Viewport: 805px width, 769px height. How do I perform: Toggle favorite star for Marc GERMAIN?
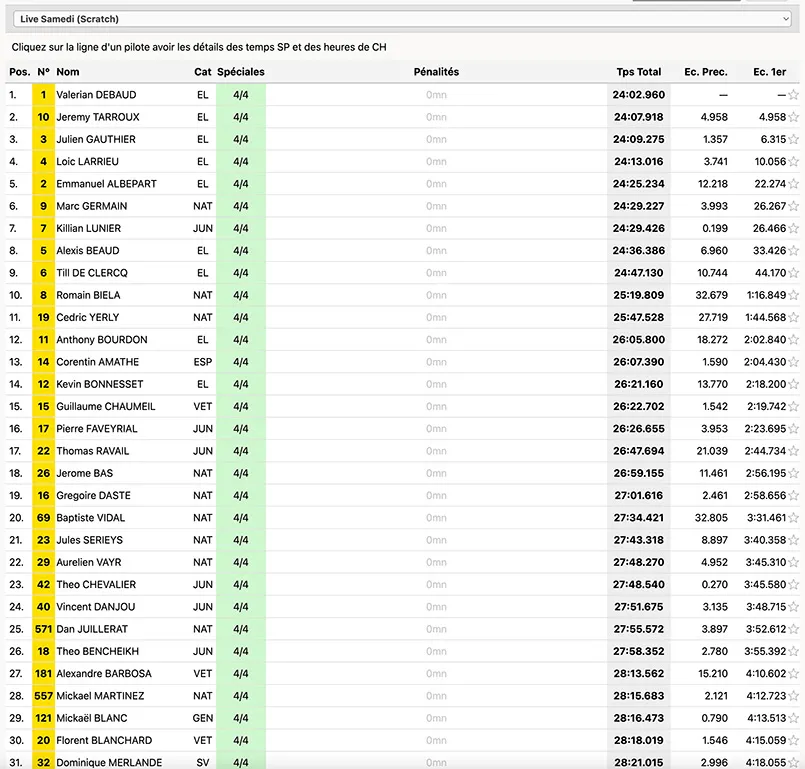793,206
